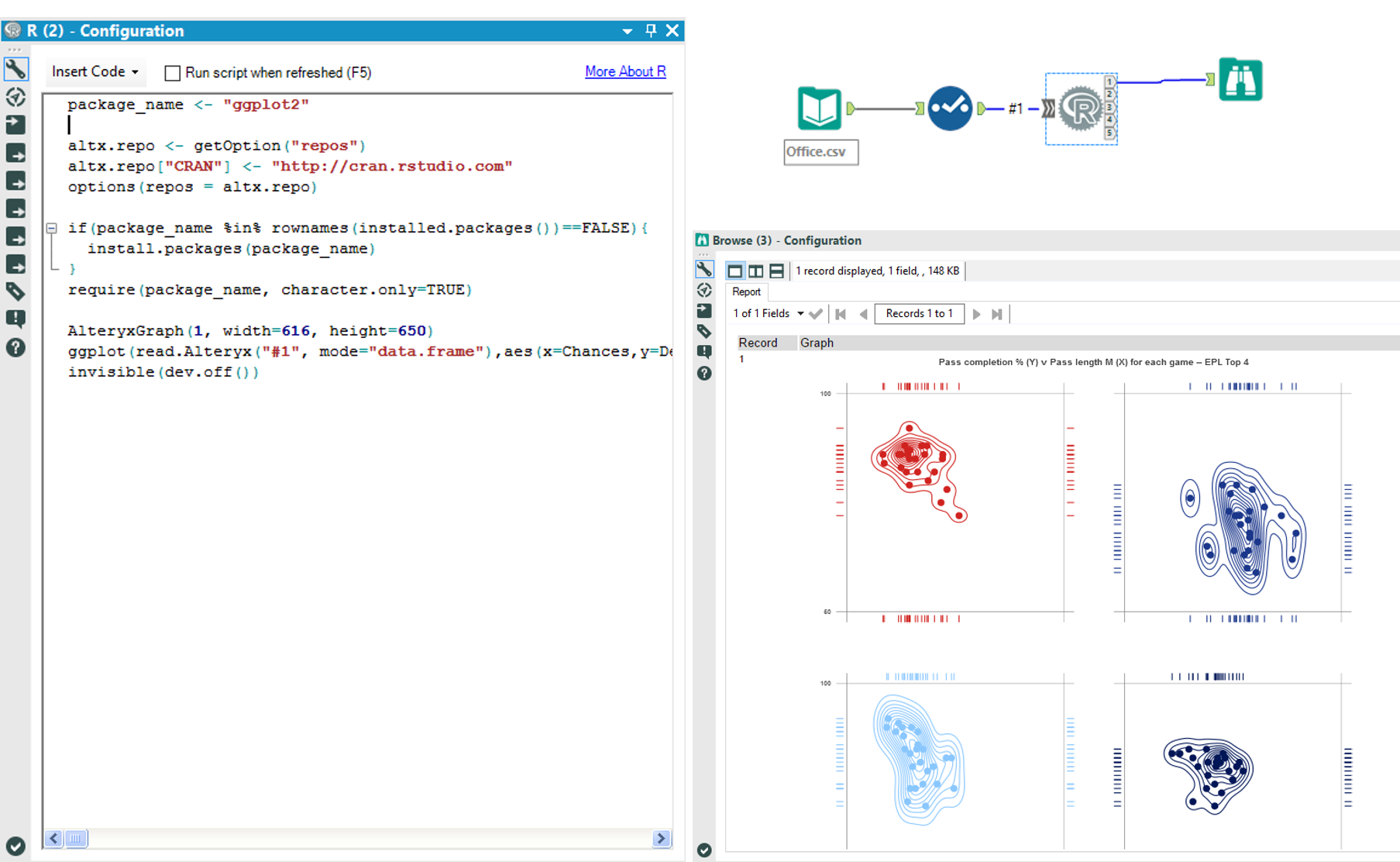Screen dimensions: 1400x862
Task: Open the annotation tag icon in Browse Configuration
Action: [x=704, y=331]
